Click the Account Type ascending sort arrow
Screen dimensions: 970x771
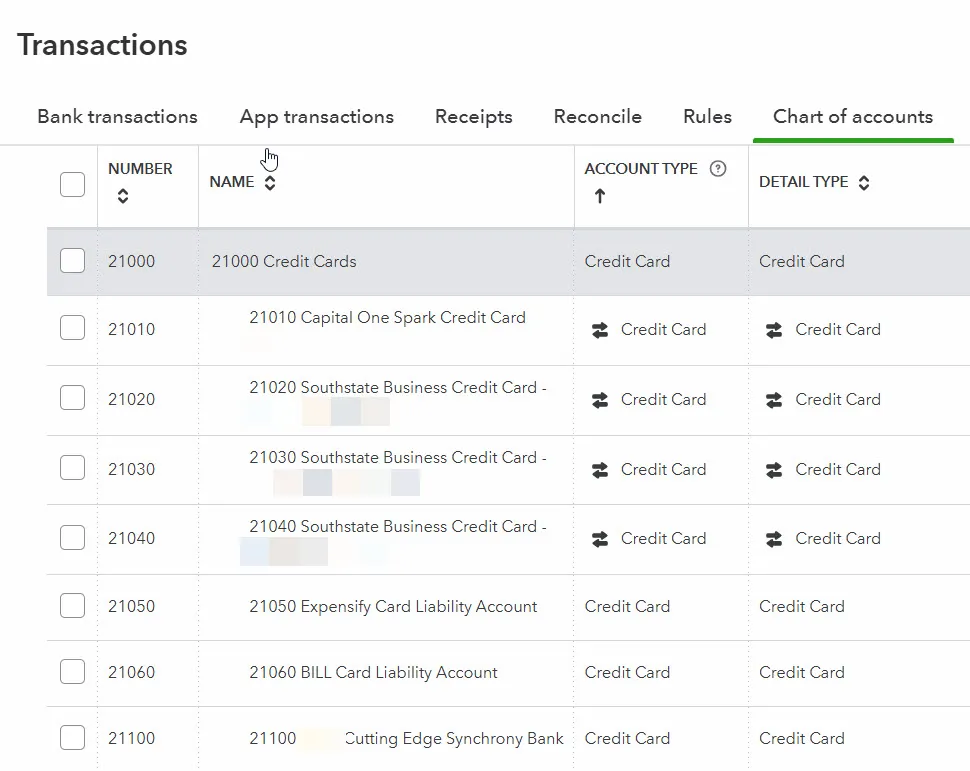(x=599, y=197)
